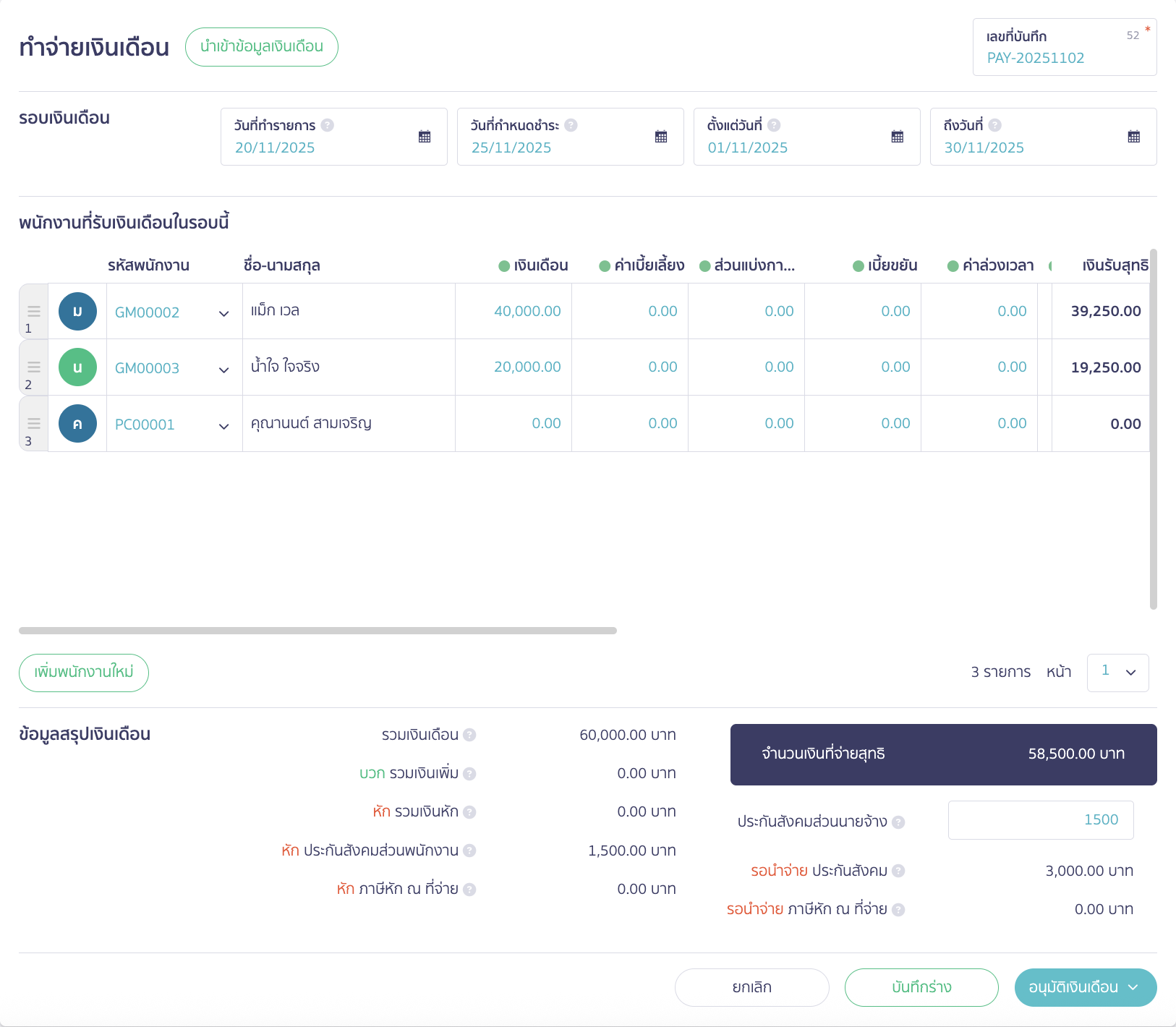Open calendar for วันที่กำหนดชำระ date

coord(661,137)
